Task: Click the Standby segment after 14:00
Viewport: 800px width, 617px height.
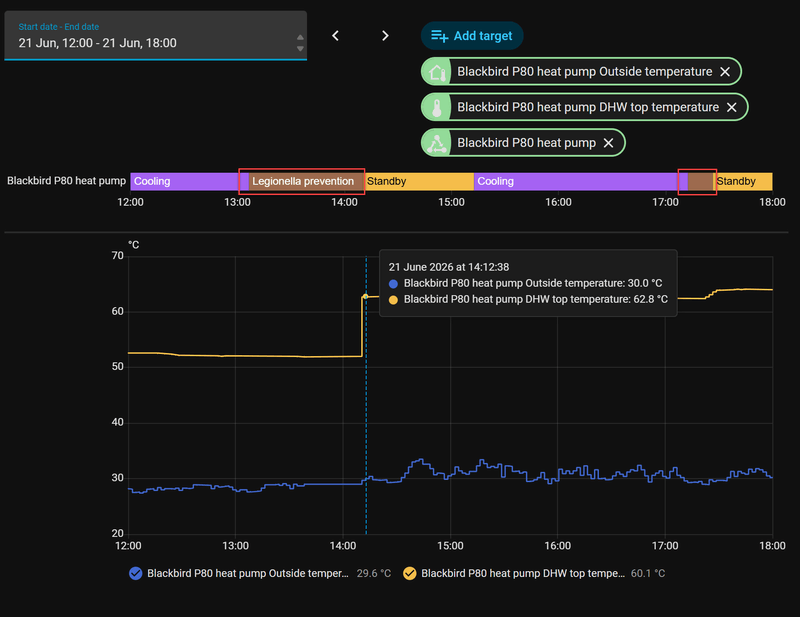Action: 419,182
